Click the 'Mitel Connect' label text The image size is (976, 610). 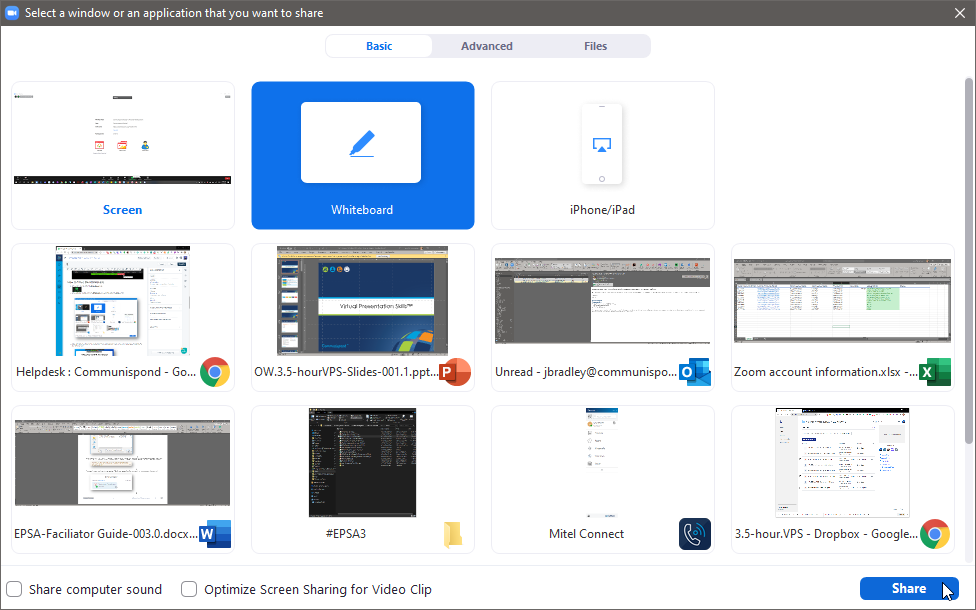click(x=586, y=534)
